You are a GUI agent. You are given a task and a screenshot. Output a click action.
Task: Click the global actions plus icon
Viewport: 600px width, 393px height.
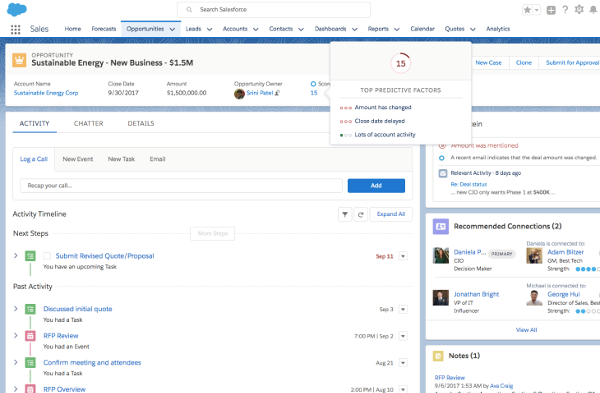551,10
